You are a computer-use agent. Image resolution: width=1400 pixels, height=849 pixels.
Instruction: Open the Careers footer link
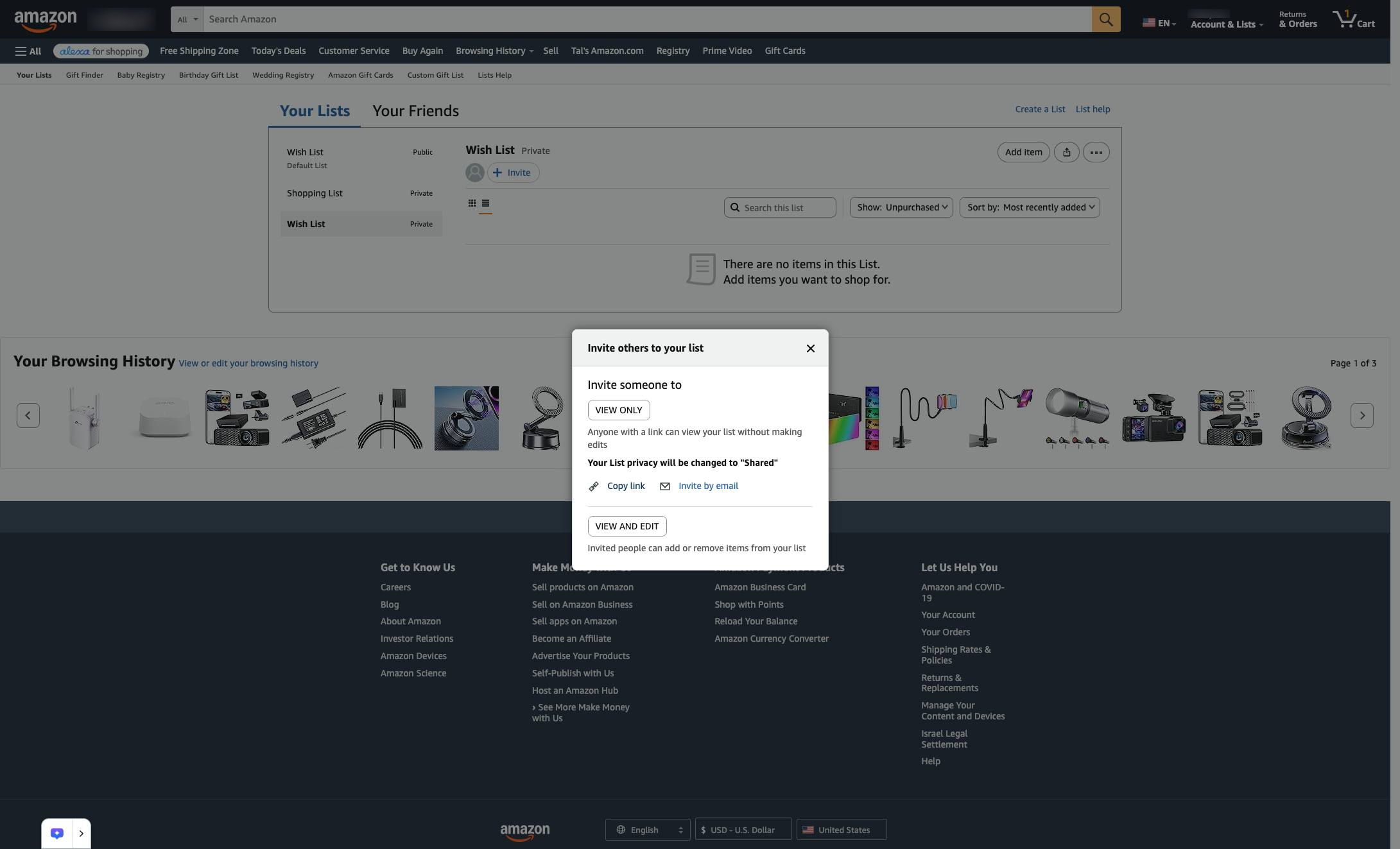point(395,587)
